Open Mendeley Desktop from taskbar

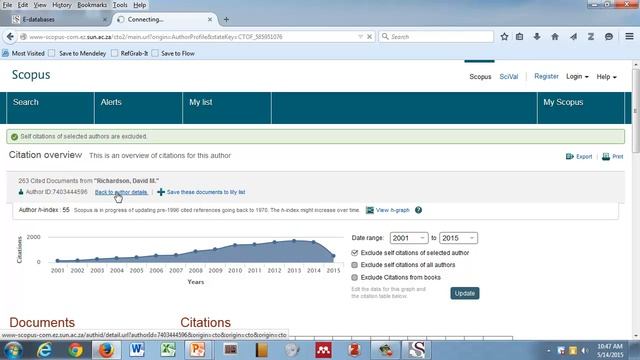[323, 350]
